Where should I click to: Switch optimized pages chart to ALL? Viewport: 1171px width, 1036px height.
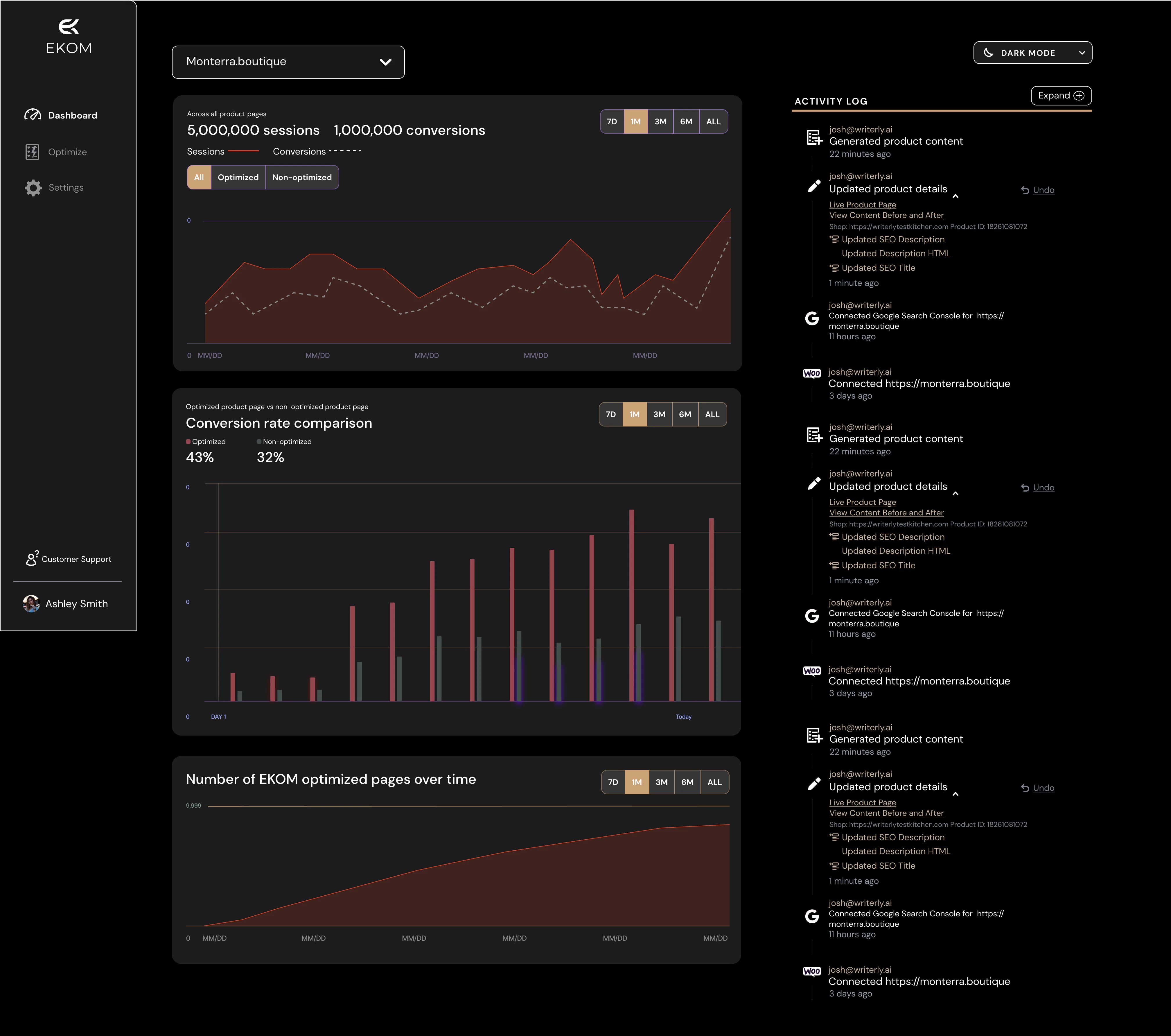pyautogui.click(x=714, y=782)
